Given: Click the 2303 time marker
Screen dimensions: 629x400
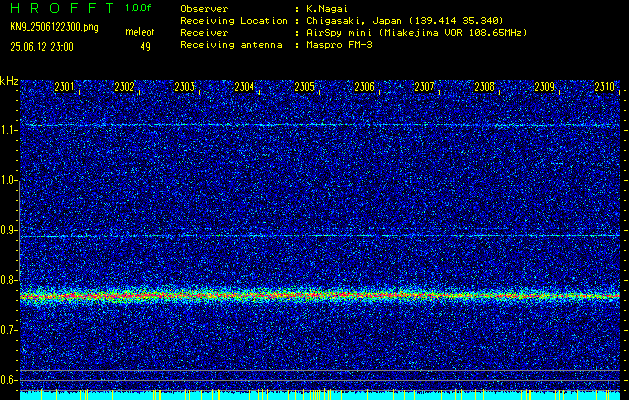Looking at the screenshot, I should [x=185, y=87].
